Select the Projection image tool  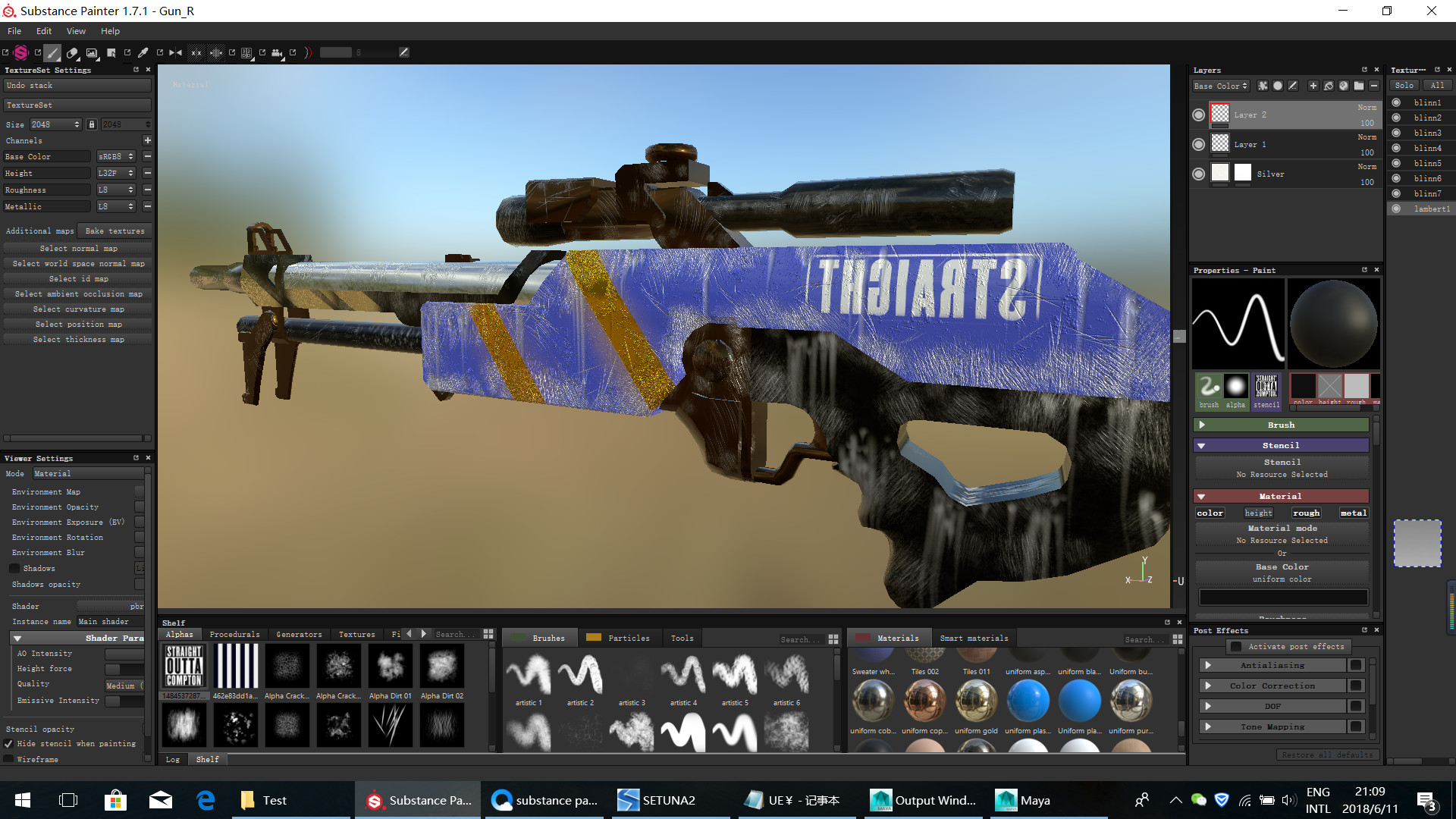click(x=92, y=53)
